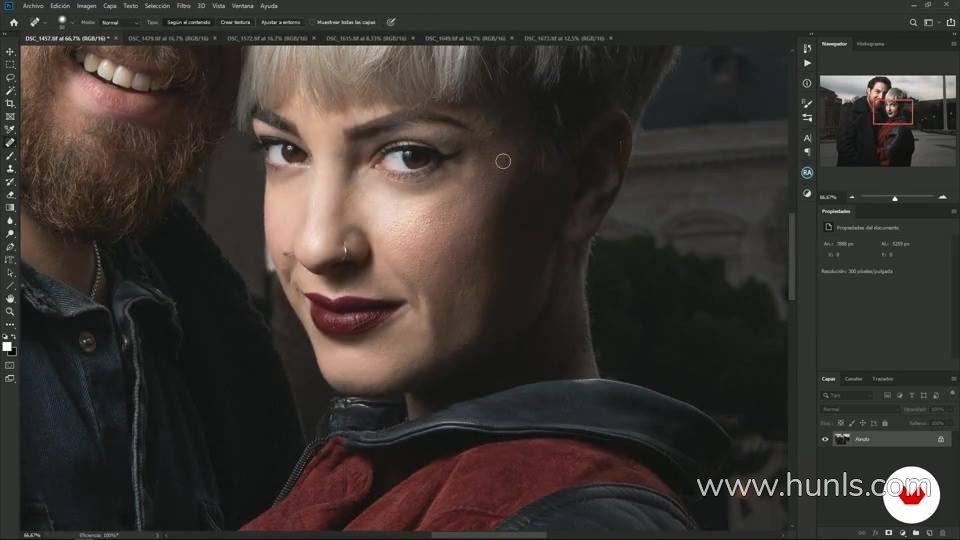This screenshot has height=540, width=960.
Task: Click the search icon at top right
Action: (914, 22)
